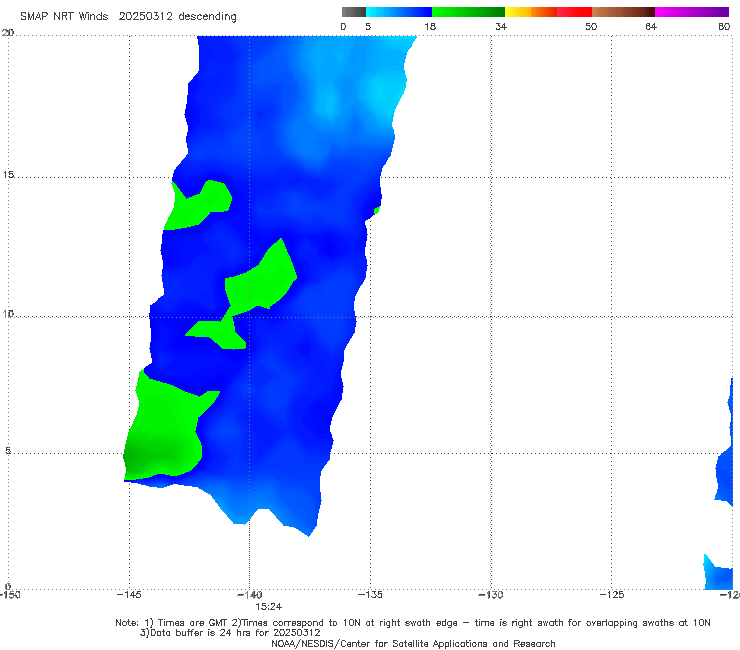Click the green wind patch near 15N
740x650 pixels.
198,205
